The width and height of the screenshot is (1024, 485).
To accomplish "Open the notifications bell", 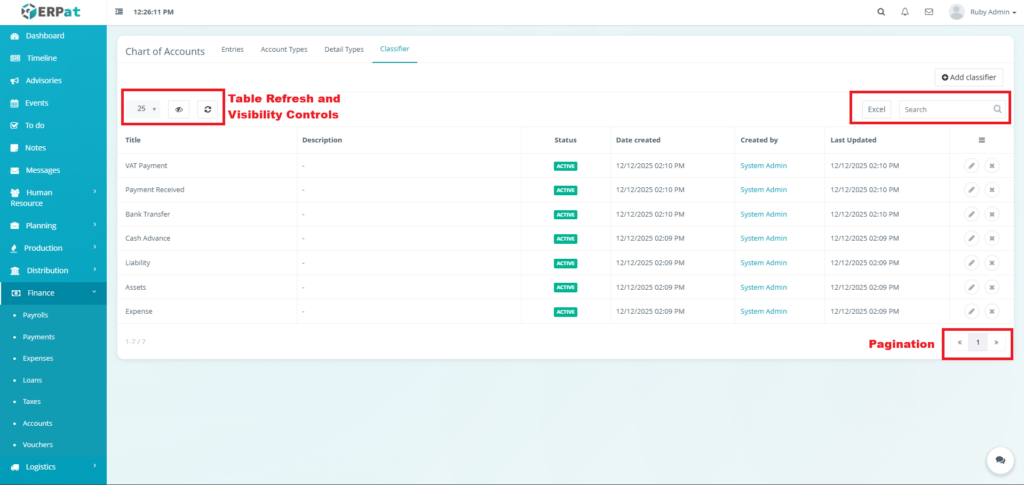I will click(x=905, y=12).
